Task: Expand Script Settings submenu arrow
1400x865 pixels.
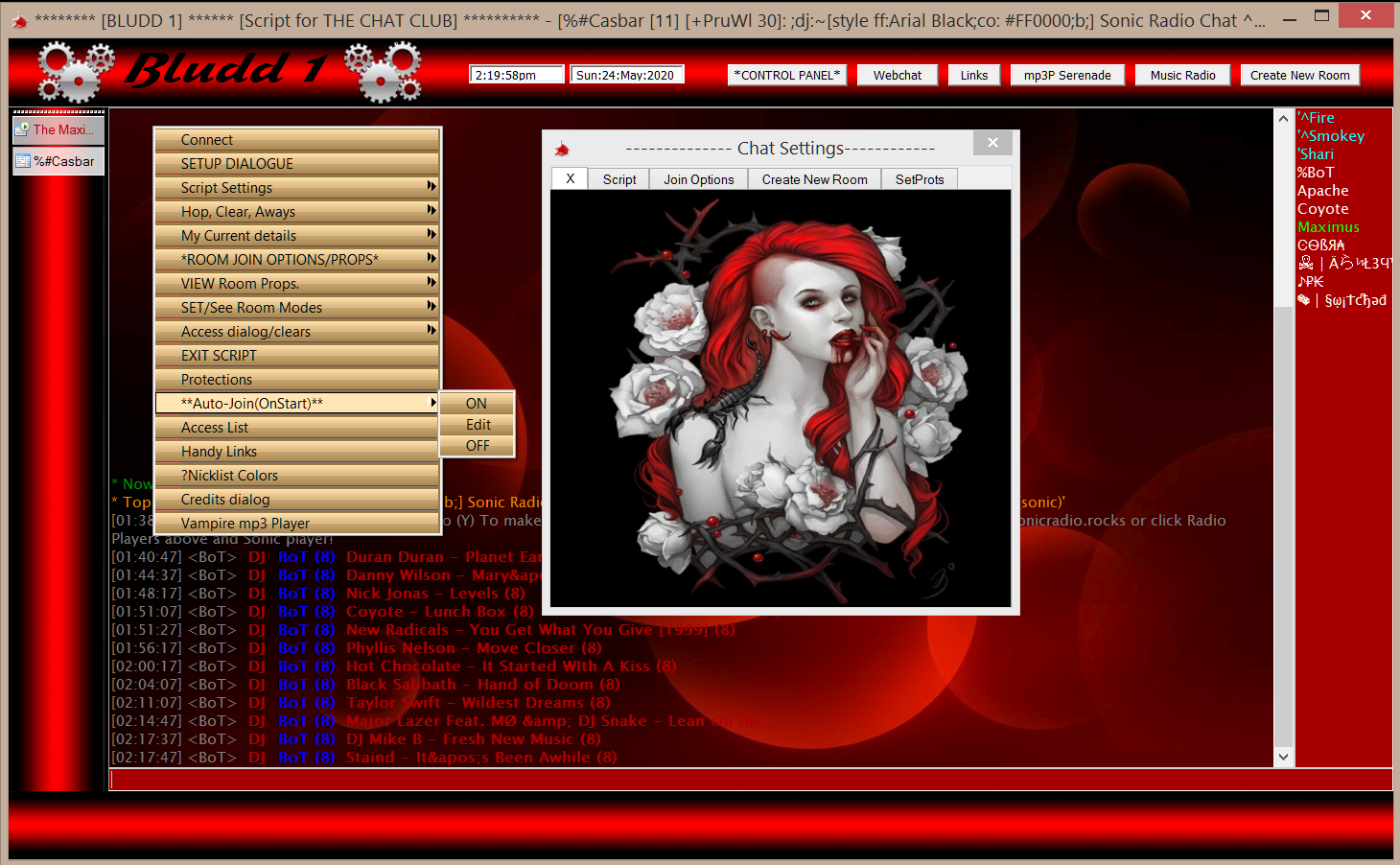Action: 432,187
